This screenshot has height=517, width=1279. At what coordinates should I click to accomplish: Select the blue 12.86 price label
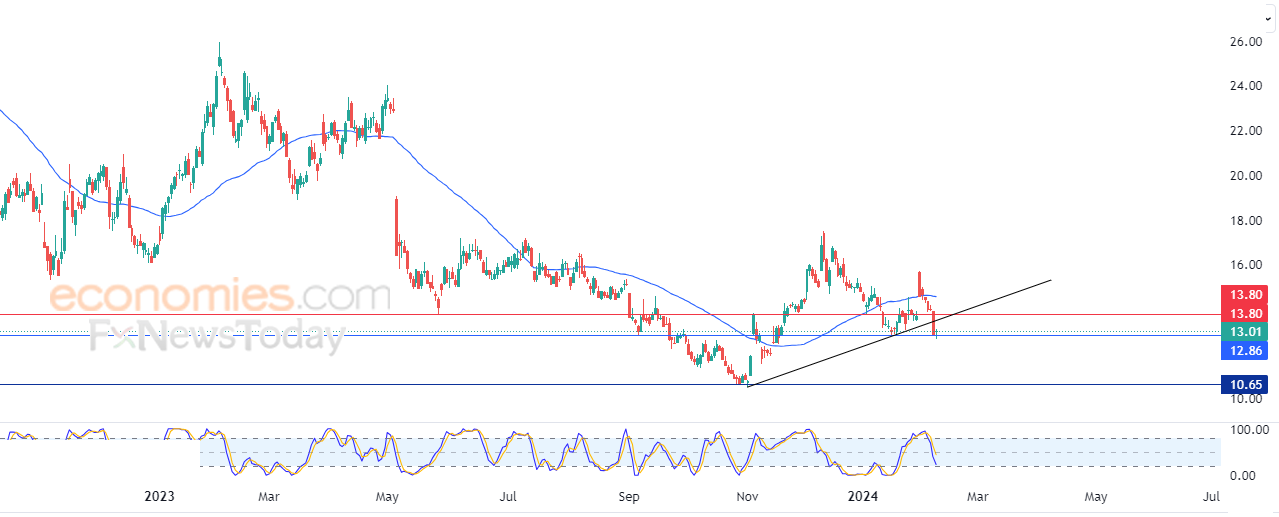point(1244,350)
